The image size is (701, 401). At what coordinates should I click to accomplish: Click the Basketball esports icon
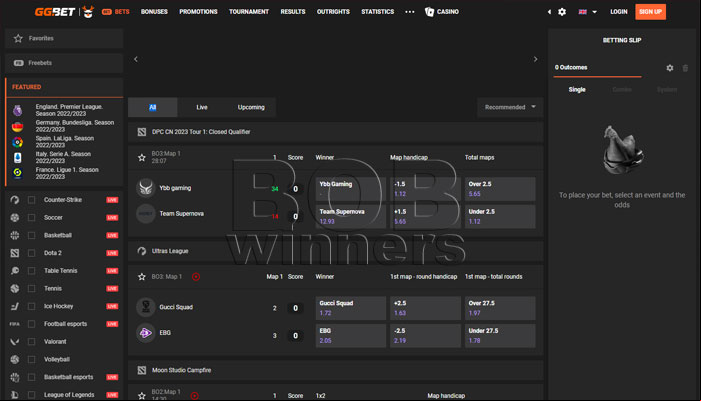coord(15,377)
